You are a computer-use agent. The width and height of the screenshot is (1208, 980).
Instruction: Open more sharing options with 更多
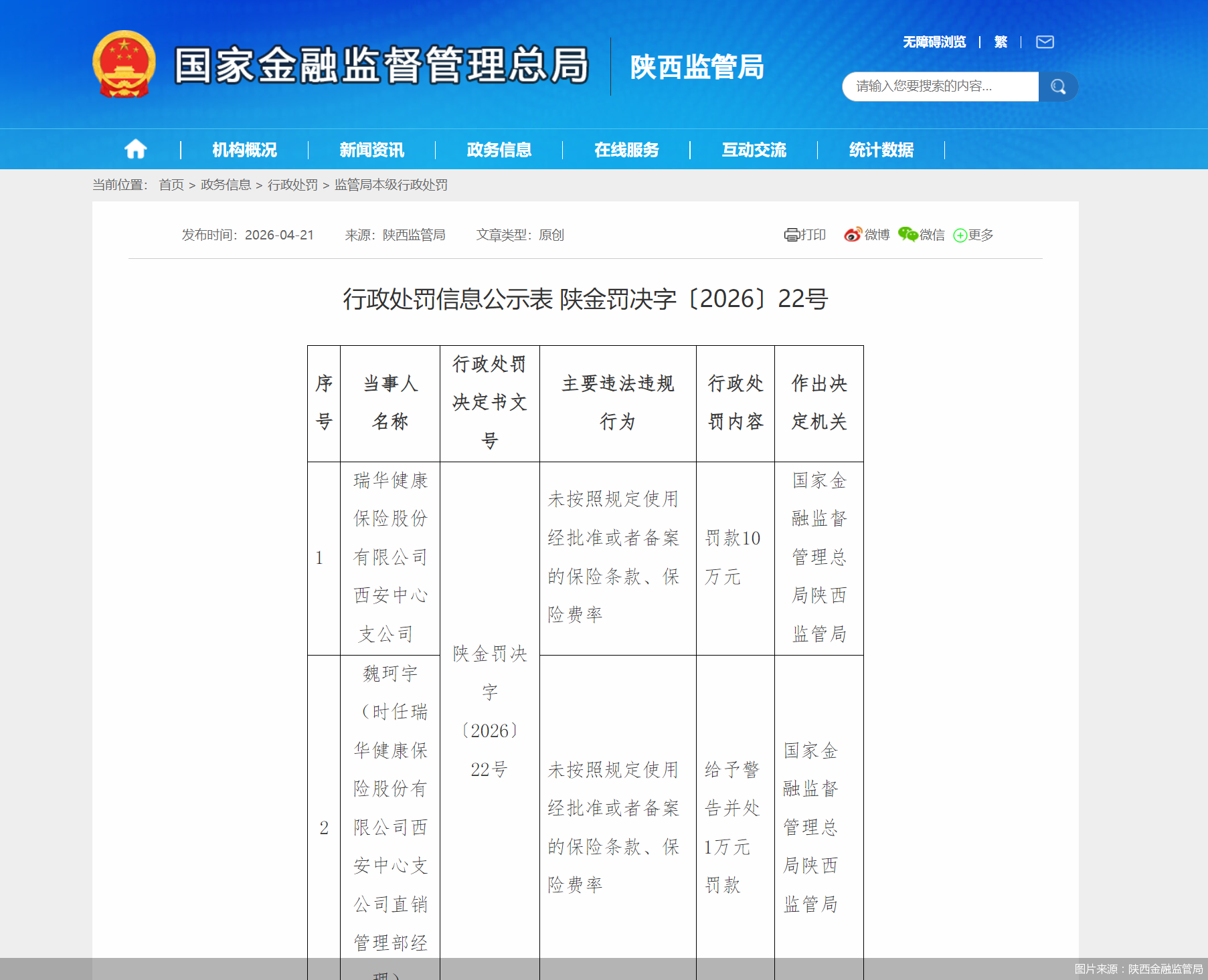[974, 235]
